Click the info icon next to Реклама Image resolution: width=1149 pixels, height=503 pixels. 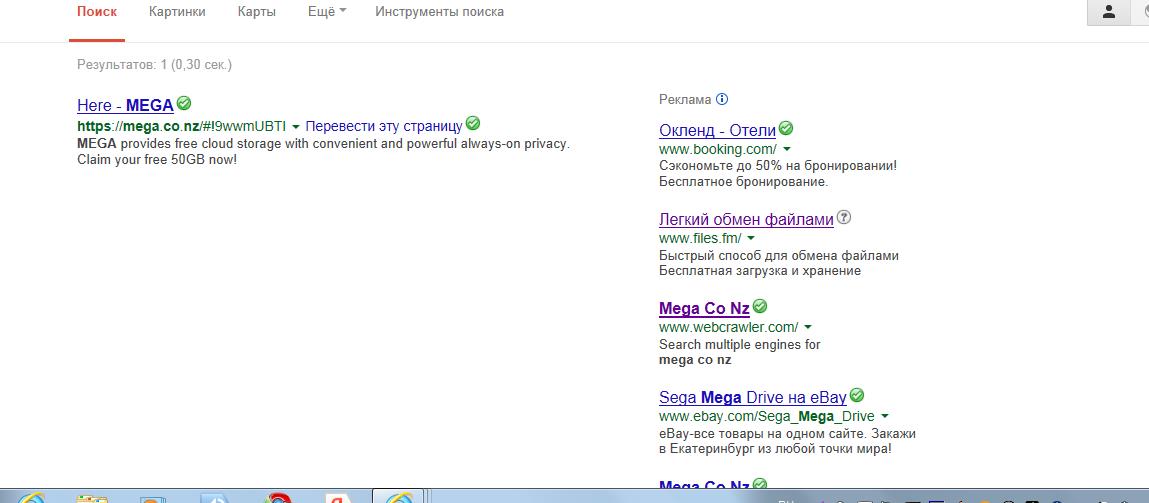point(722,99)
